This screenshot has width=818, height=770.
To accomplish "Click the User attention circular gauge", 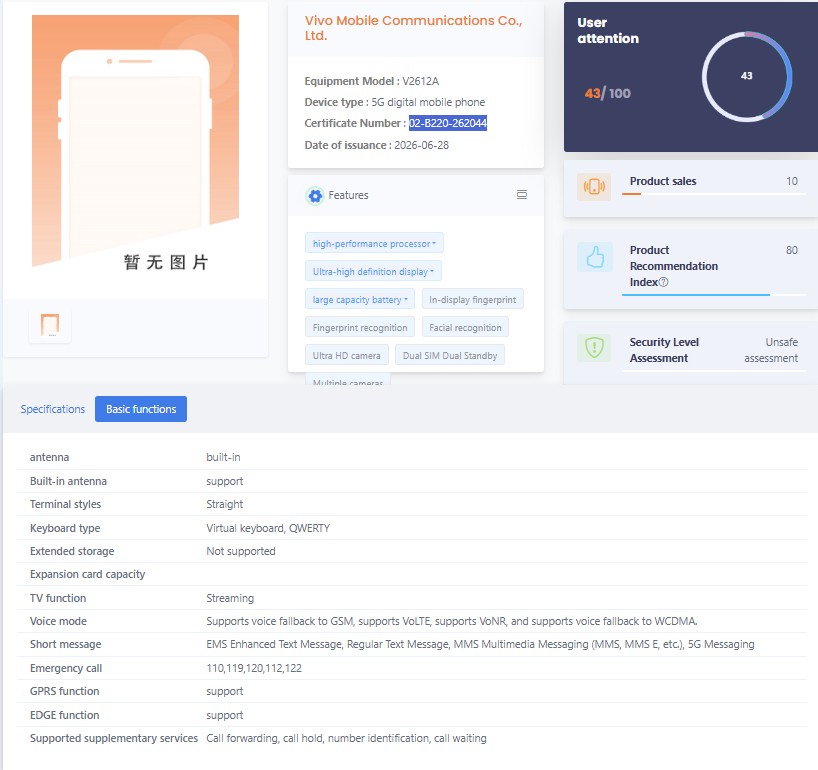I will pyautogui.click(x=747, y=77).
